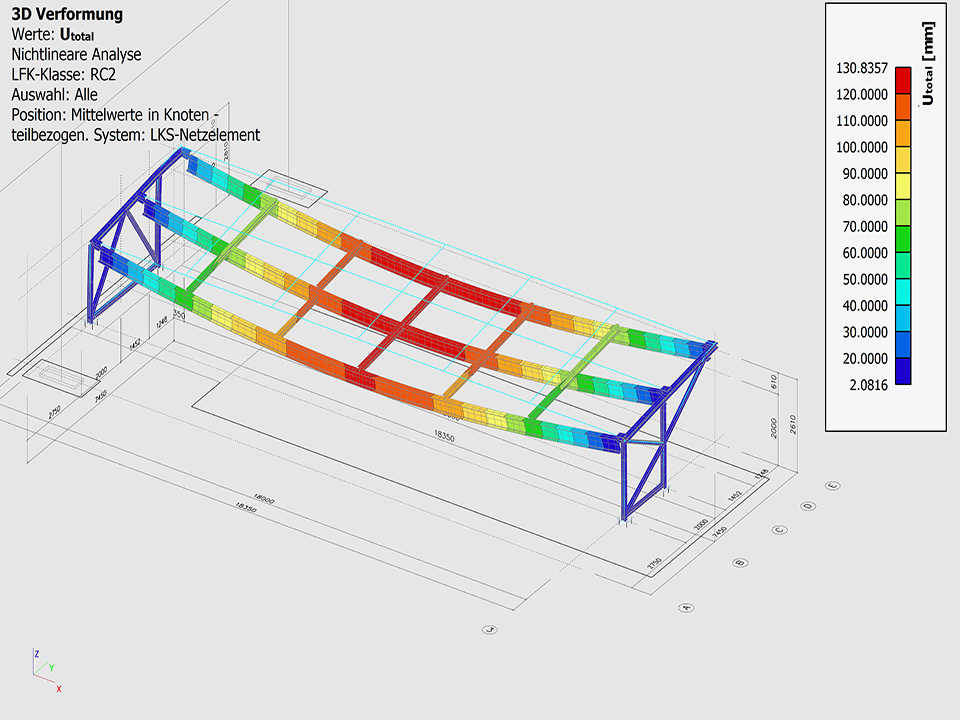This screenshot has width=960, height=720.
Task: Click the XYZ coordinate axis icon
Action: 45,670
